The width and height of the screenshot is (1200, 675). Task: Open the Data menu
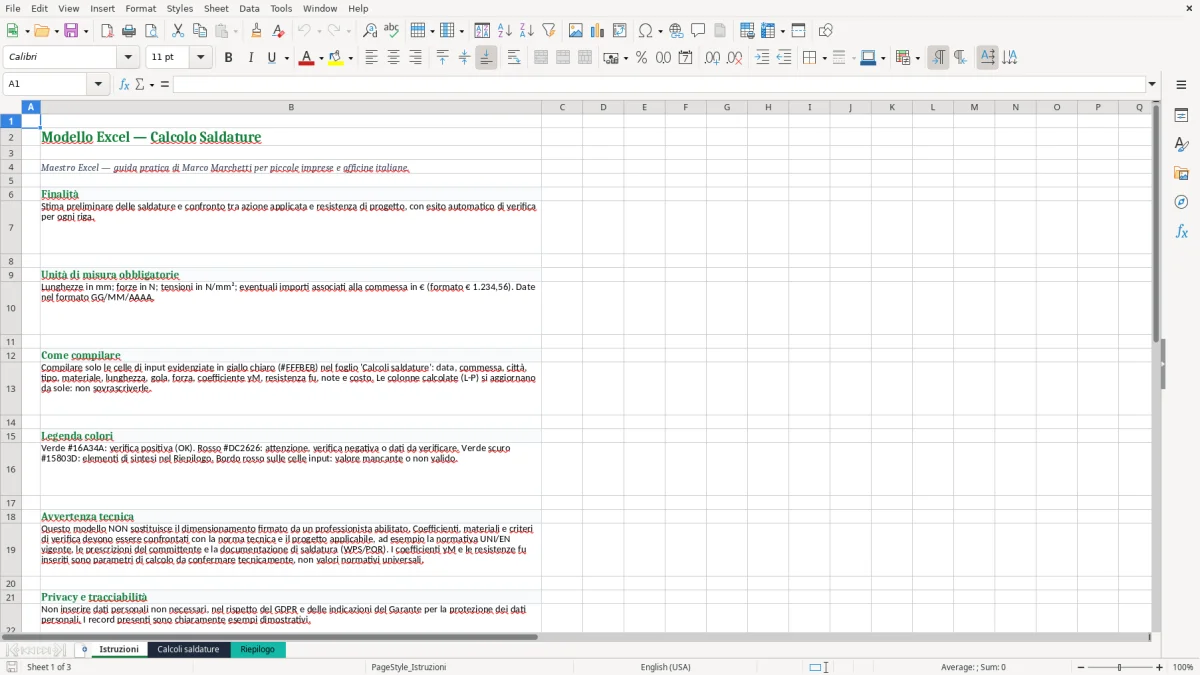click(249, 8)
